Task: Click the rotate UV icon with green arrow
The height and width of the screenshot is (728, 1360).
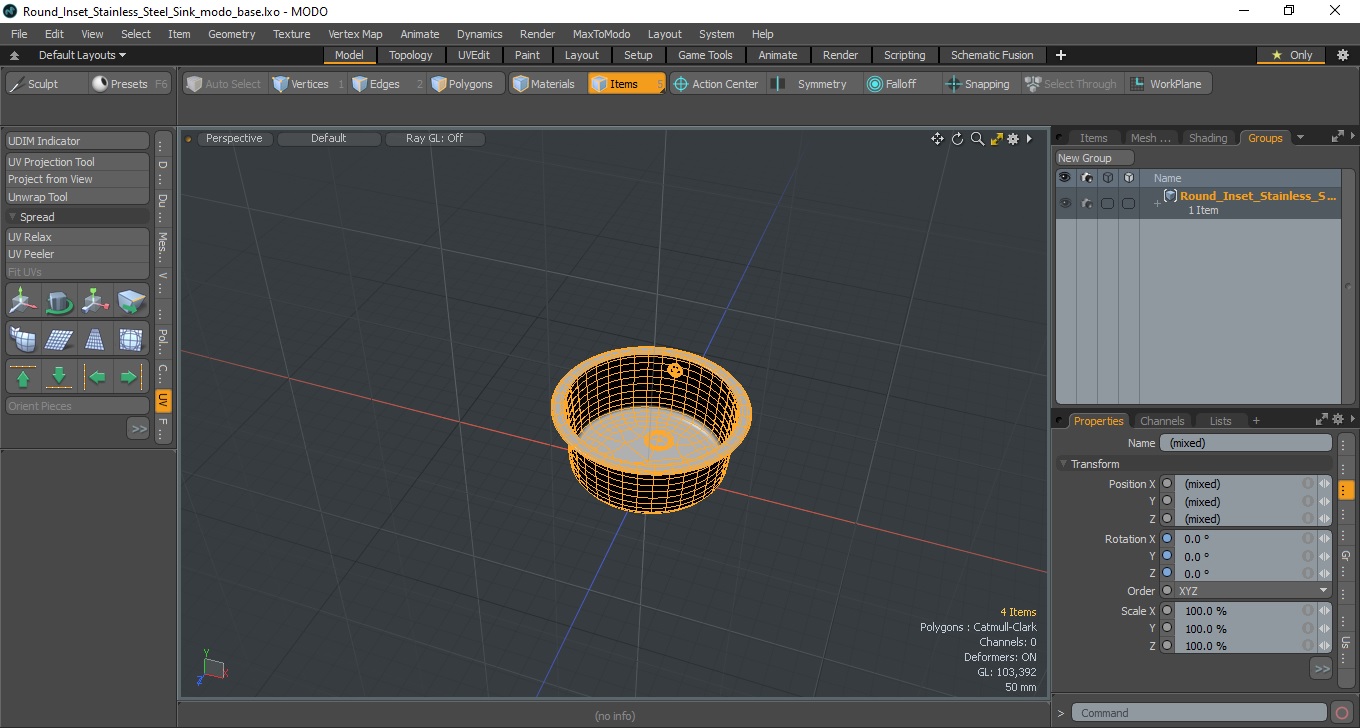Action: tap(59, 301)
